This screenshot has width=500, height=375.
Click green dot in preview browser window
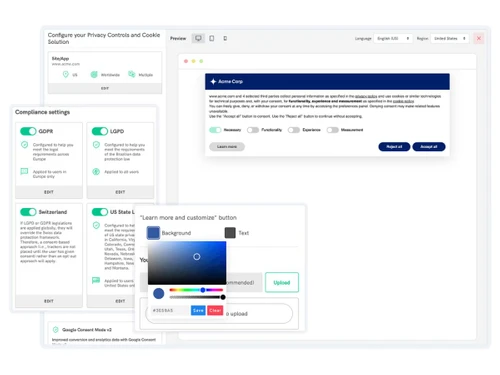(x=201, y=61)
